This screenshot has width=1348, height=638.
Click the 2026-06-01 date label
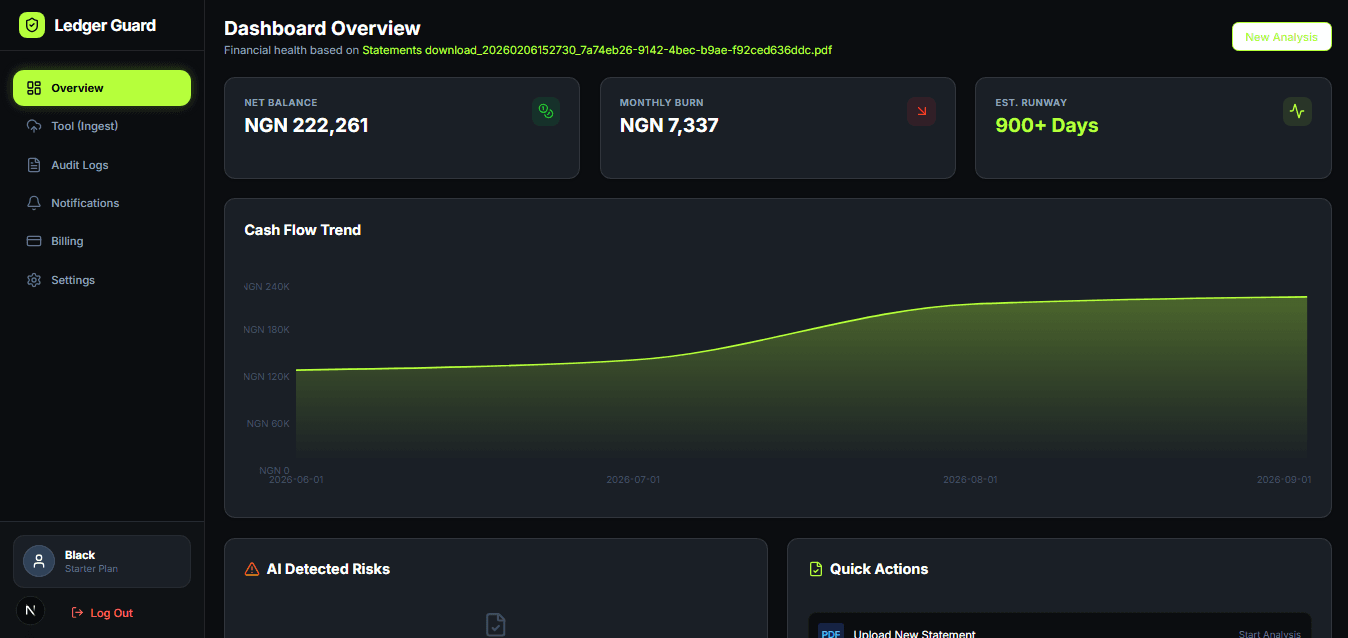pyautogui.click(x=296, y=480)
